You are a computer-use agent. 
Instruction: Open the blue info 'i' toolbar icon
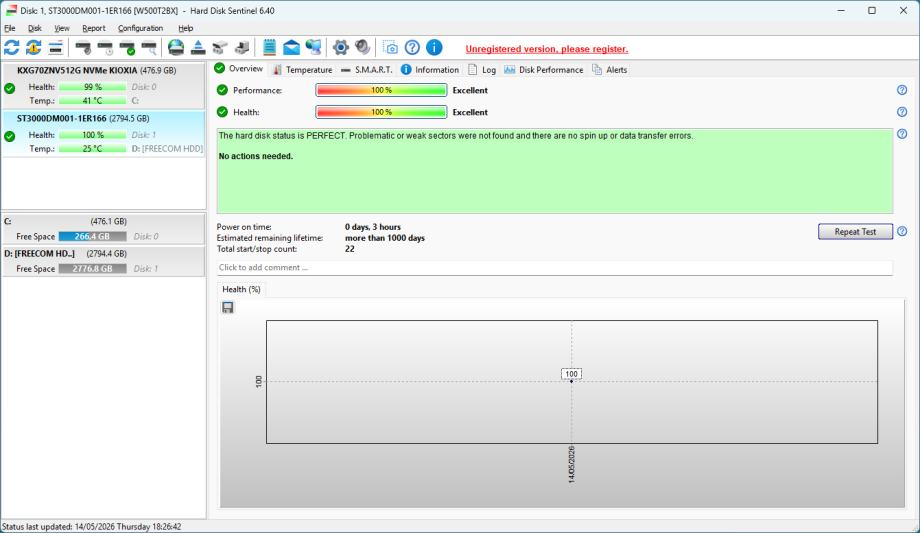tap(434, 48)
